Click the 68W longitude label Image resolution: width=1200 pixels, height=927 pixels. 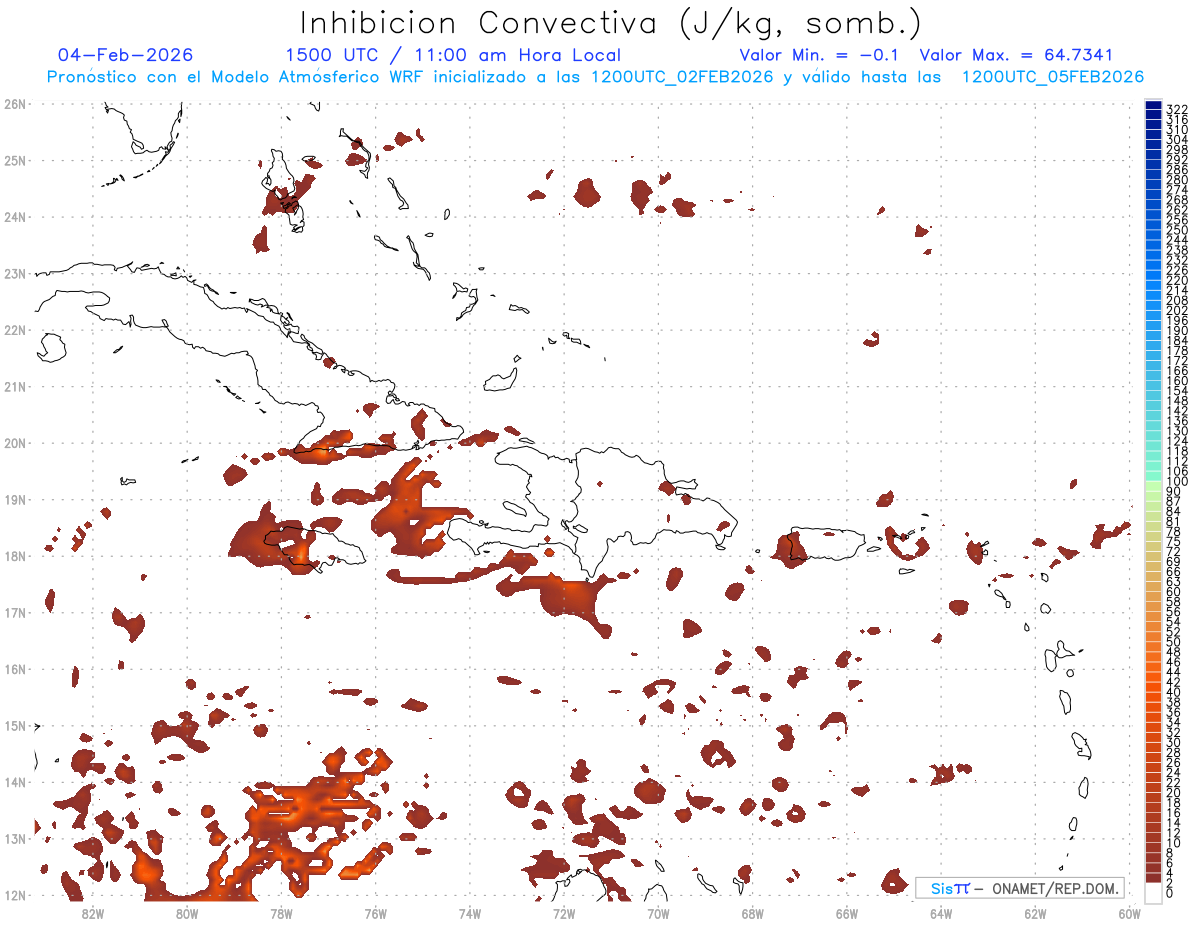(753, 913)
